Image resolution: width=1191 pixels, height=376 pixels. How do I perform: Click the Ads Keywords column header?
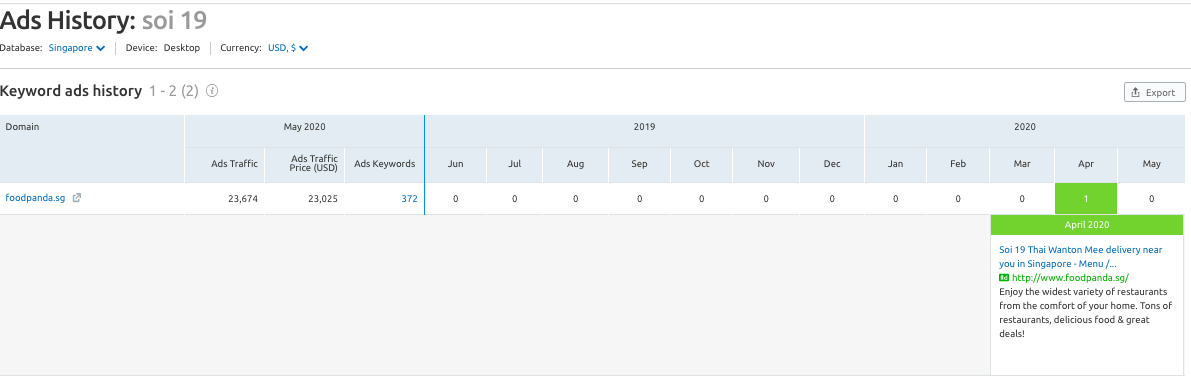click(x=384, y=164)
